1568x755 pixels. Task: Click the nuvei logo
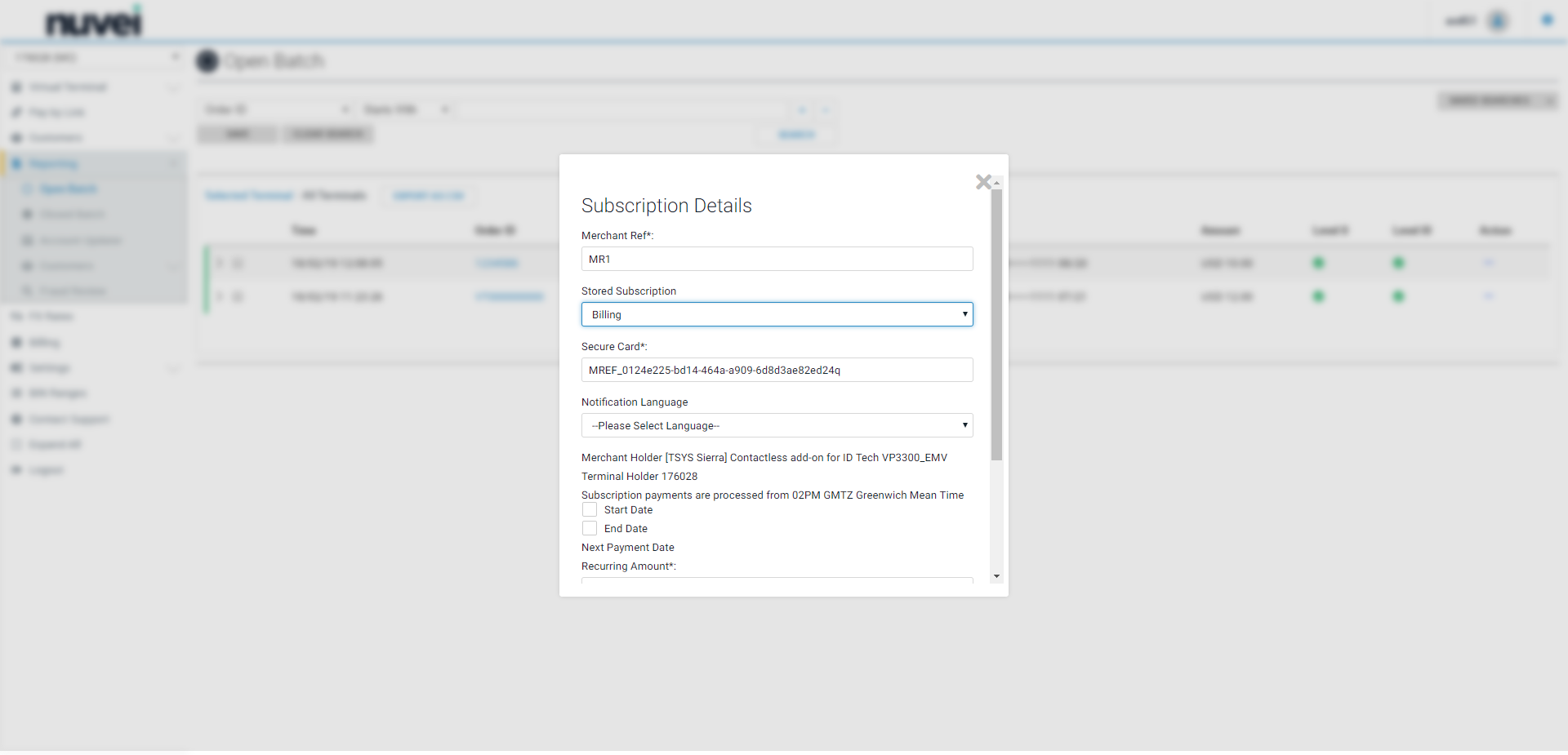pyautogui.click(x=94, y=23)
